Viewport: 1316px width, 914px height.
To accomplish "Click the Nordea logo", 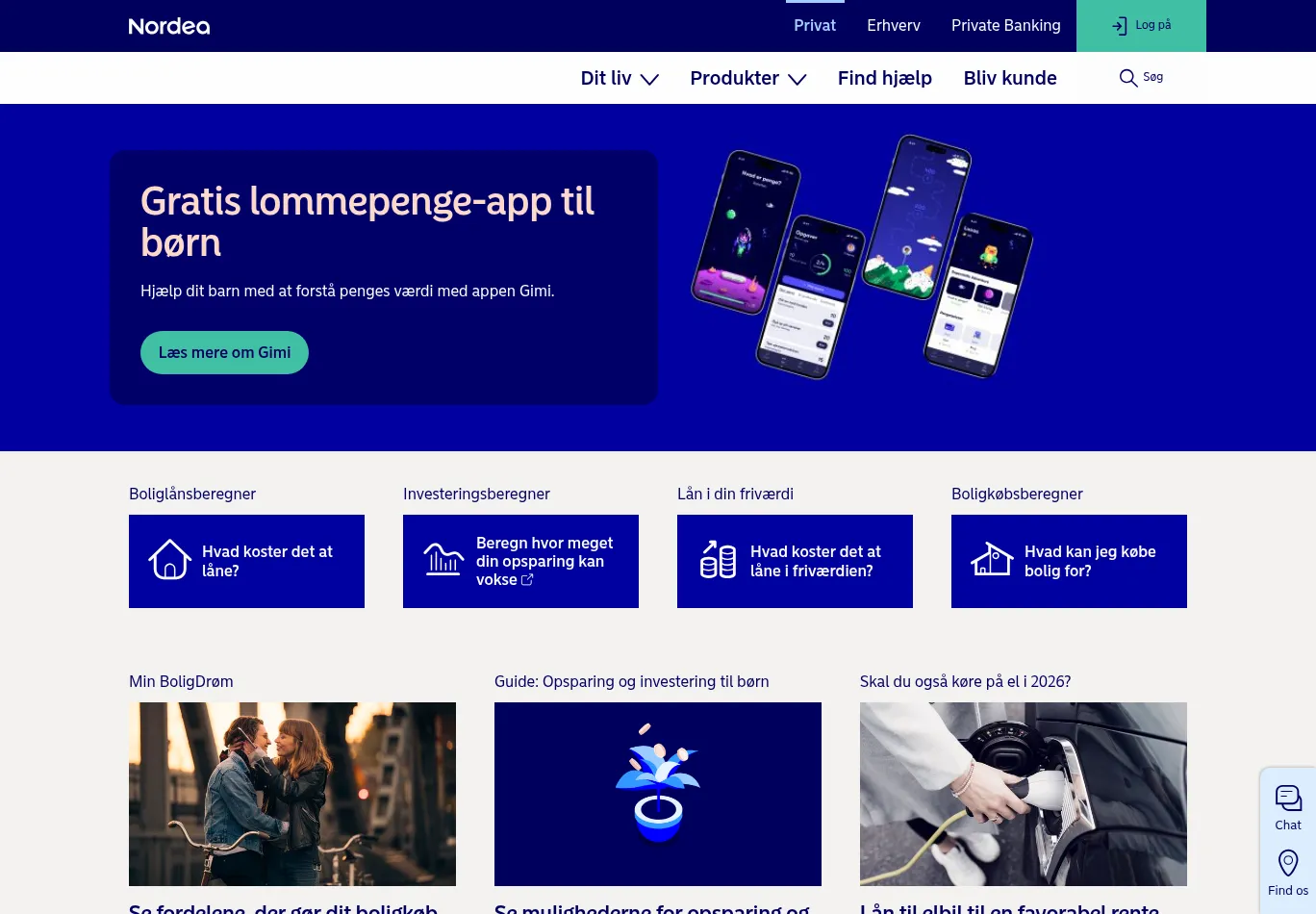I will pos(169,26).
